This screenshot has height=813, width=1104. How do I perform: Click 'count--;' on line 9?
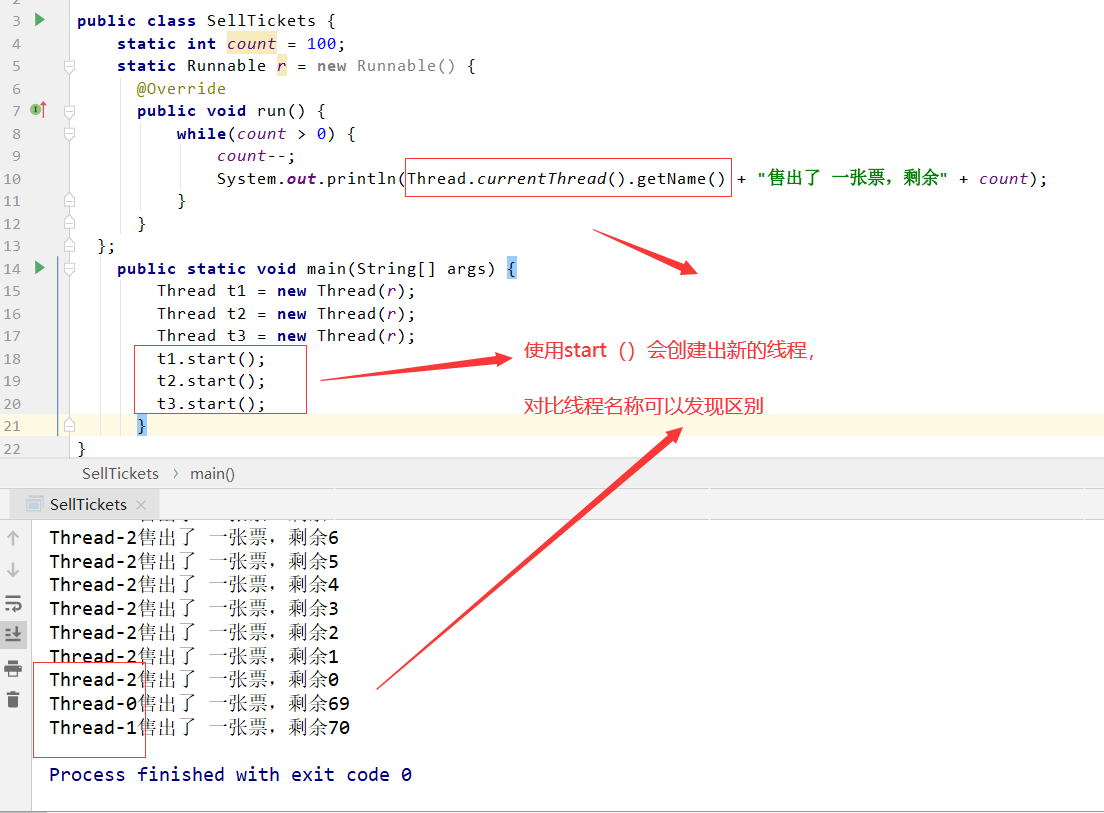click(x=256, y=156)
